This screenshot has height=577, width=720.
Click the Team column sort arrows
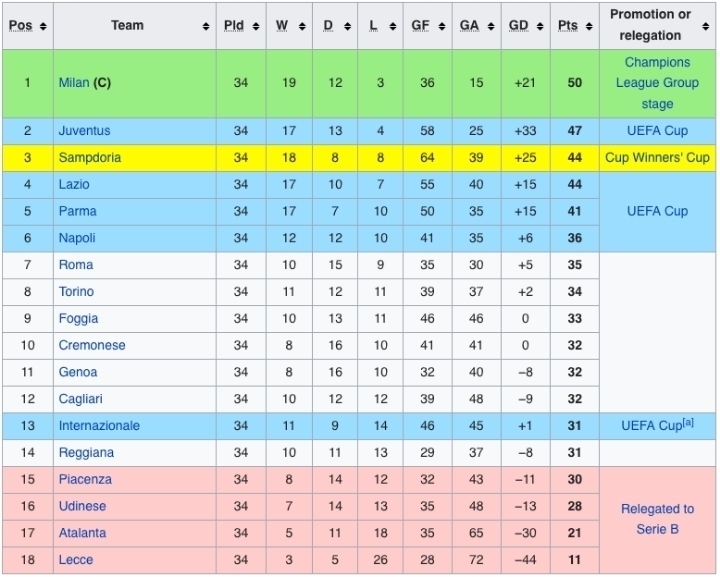tap(206, 26)
